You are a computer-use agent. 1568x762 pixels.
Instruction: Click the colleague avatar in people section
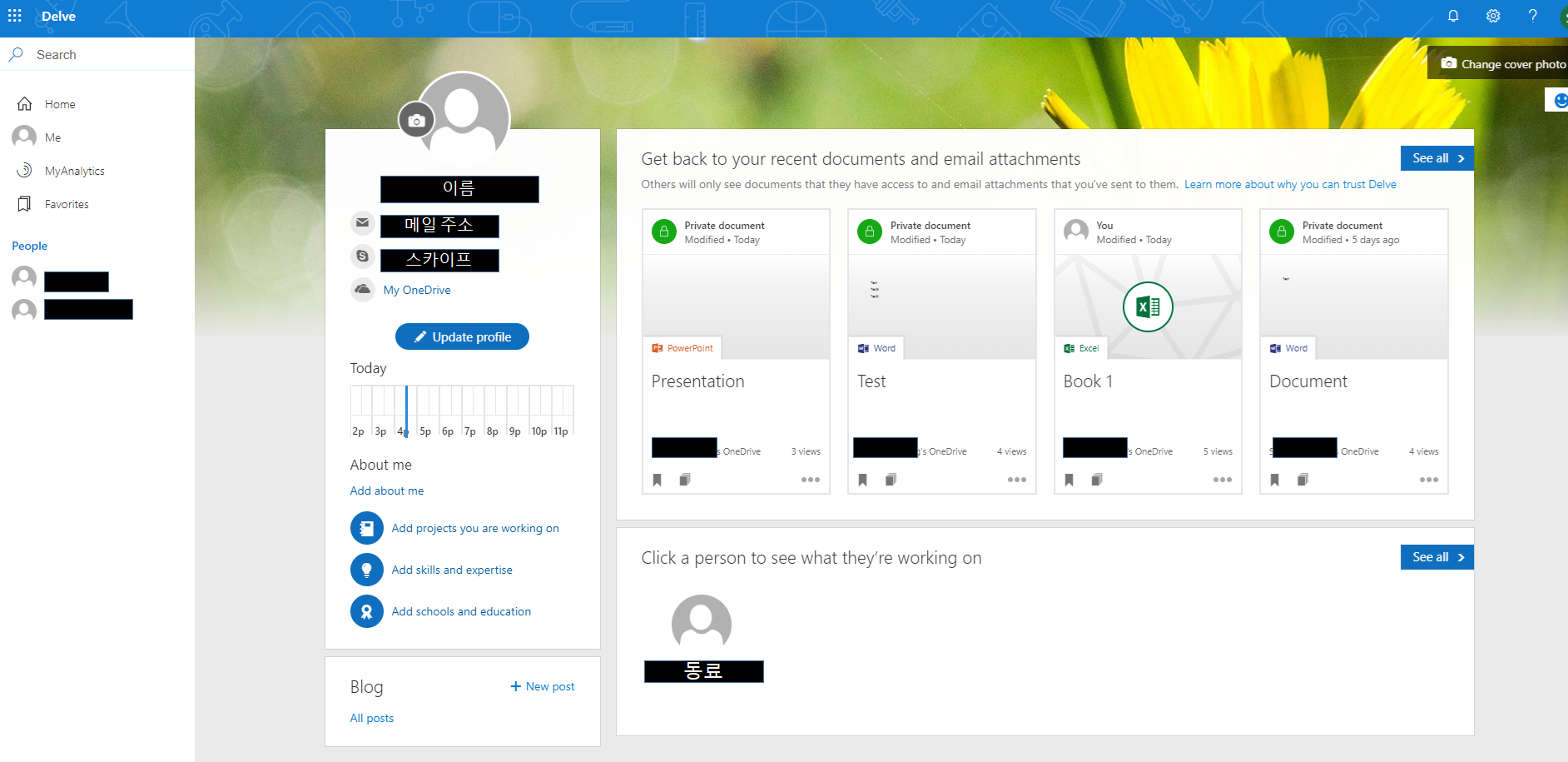(x=702, y=624)
